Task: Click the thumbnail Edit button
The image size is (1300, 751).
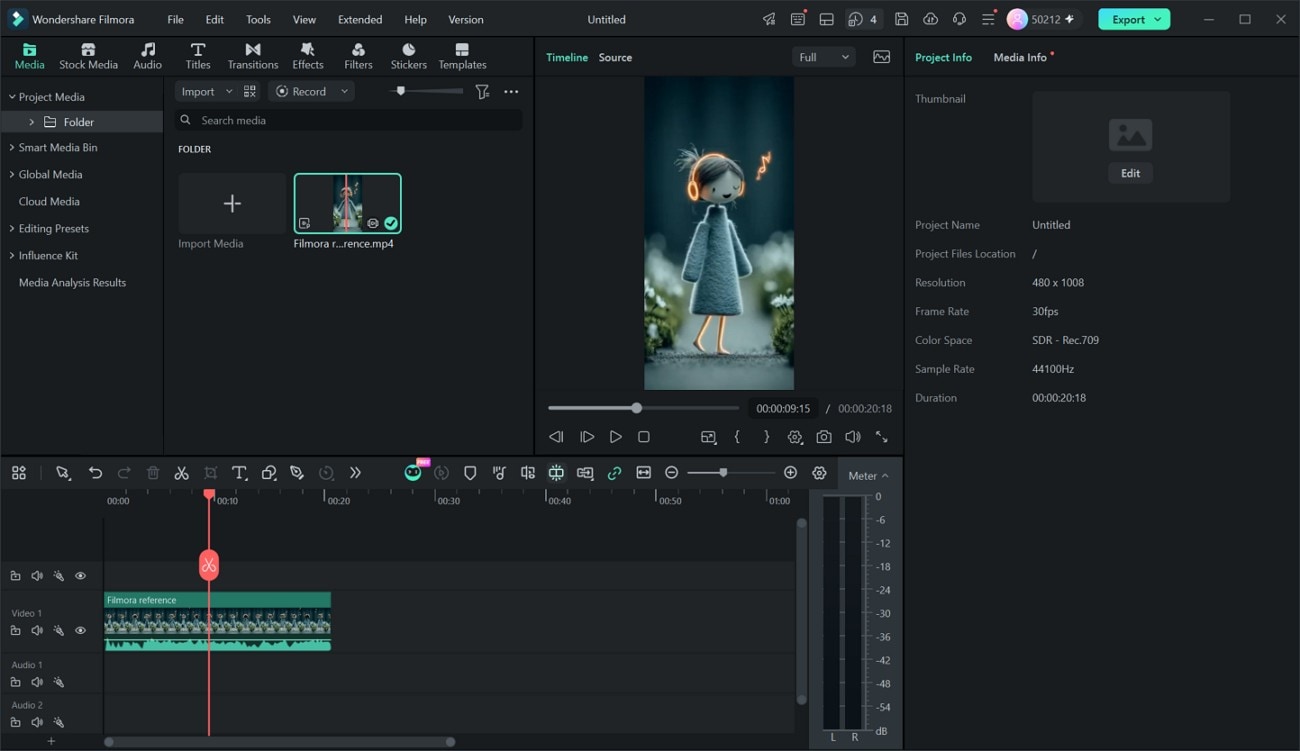Action: tap(1130, 173)
